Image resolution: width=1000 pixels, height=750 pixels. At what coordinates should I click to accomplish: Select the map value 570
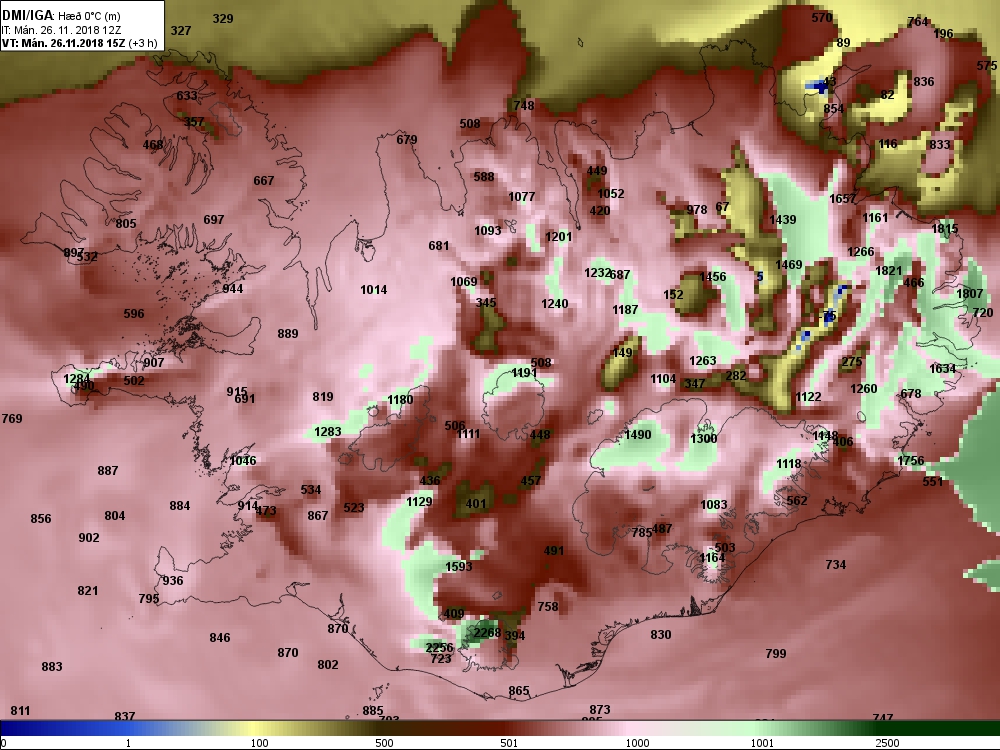tap(822, 17)
